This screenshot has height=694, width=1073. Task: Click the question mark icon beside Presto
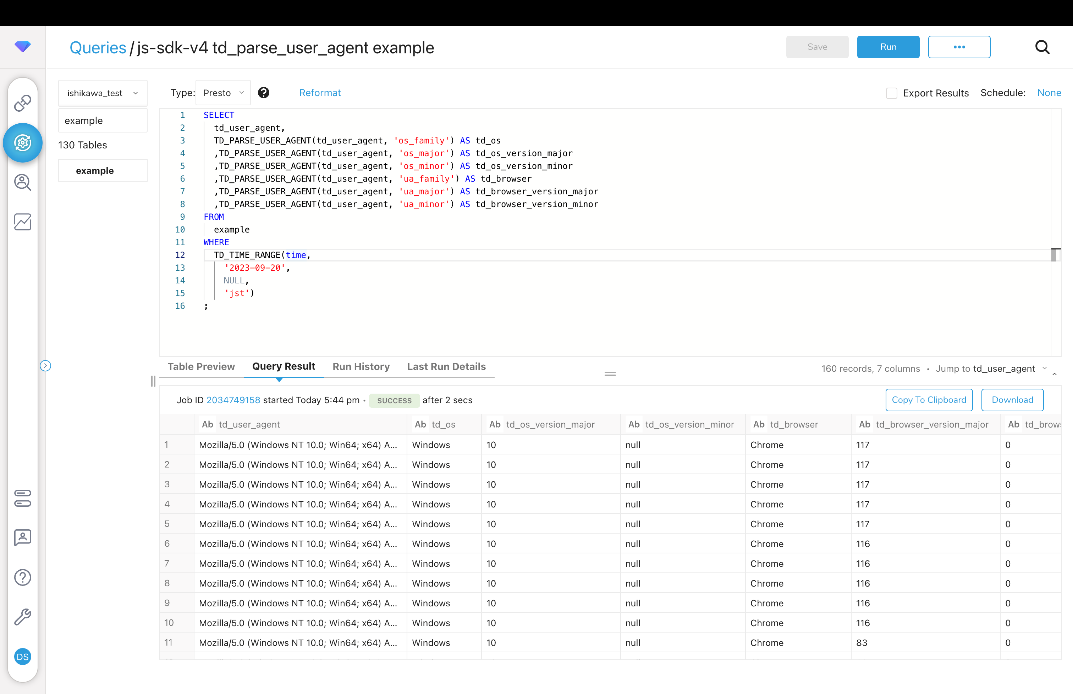point(264,93)
